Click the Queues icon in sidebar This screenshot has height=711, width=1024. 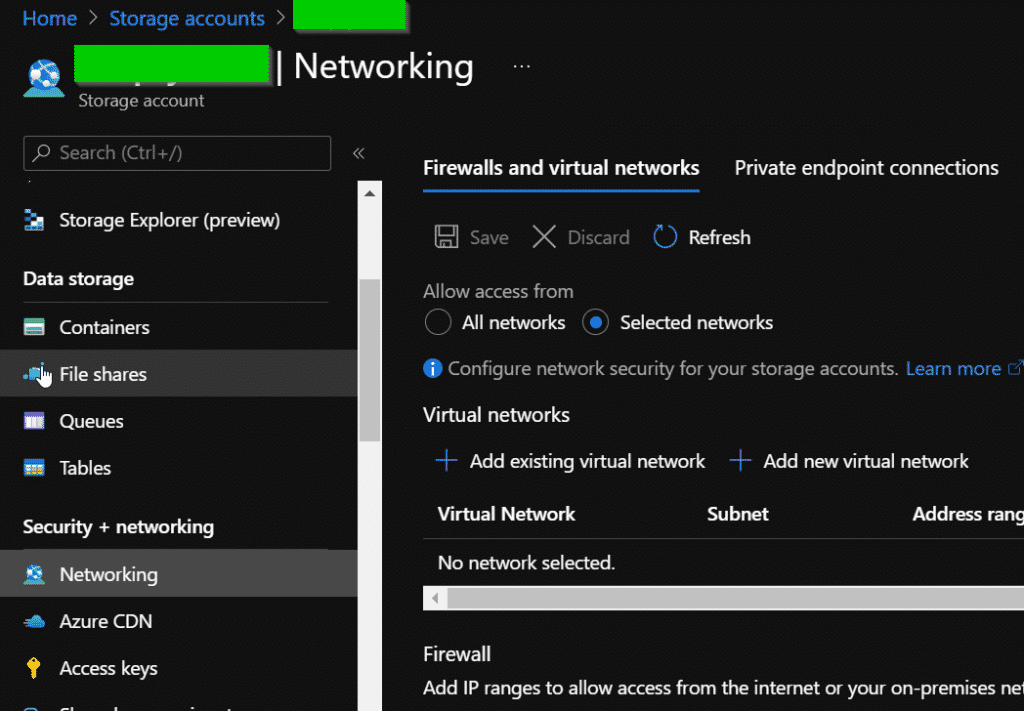[34, 422]
